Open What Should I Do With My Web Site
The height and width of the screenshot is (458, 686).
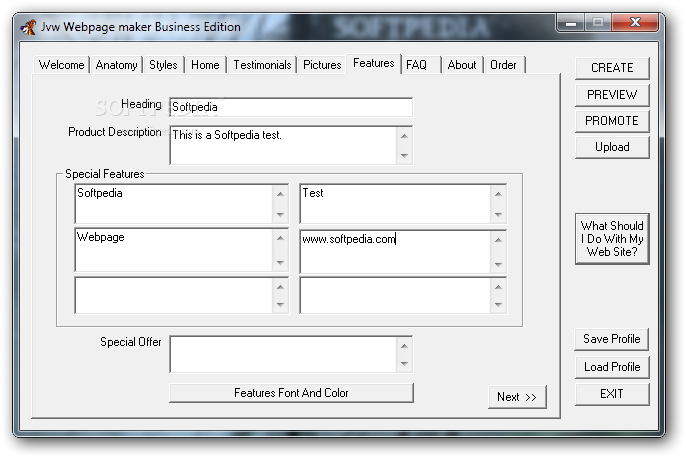[x=612, y=239]
